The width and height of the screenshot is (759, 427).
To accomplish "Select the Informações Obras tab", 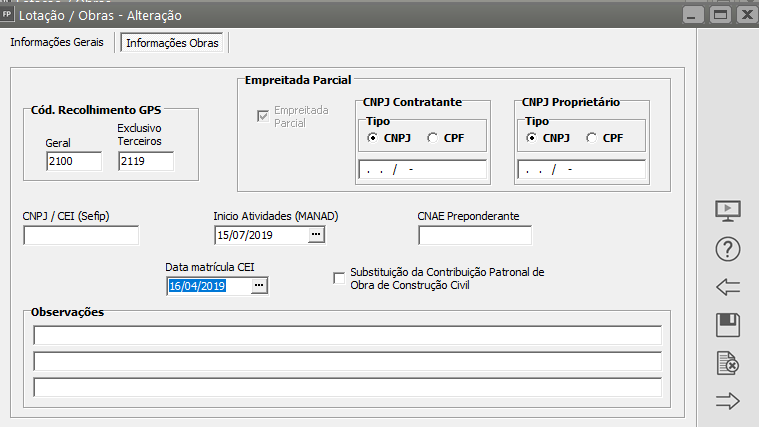I will [175, 42].
